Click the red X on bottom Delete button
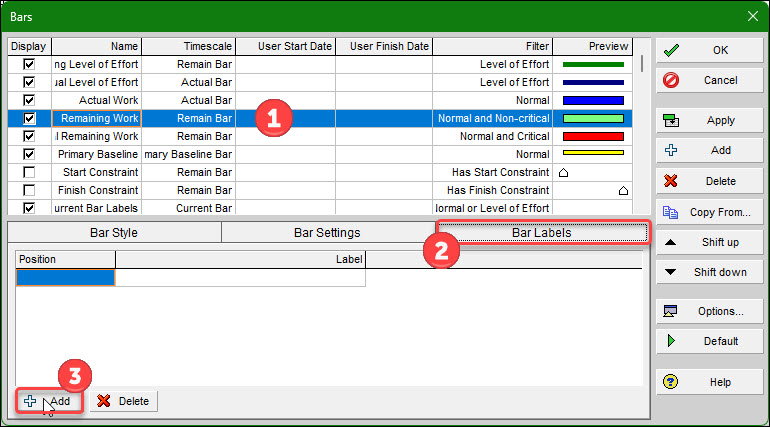Viewport: 770px width, 427px height. click(104, 401)
